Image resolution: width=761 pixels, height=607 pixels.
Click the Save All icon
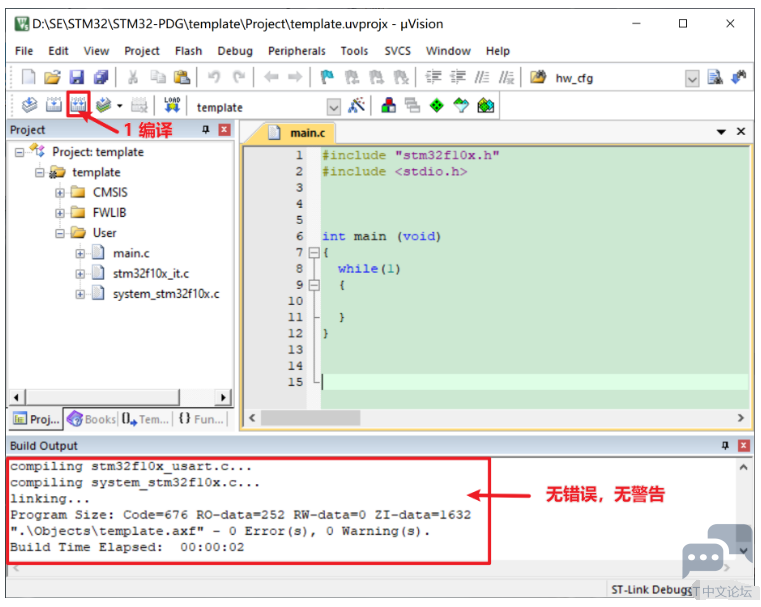click(101, 77)
